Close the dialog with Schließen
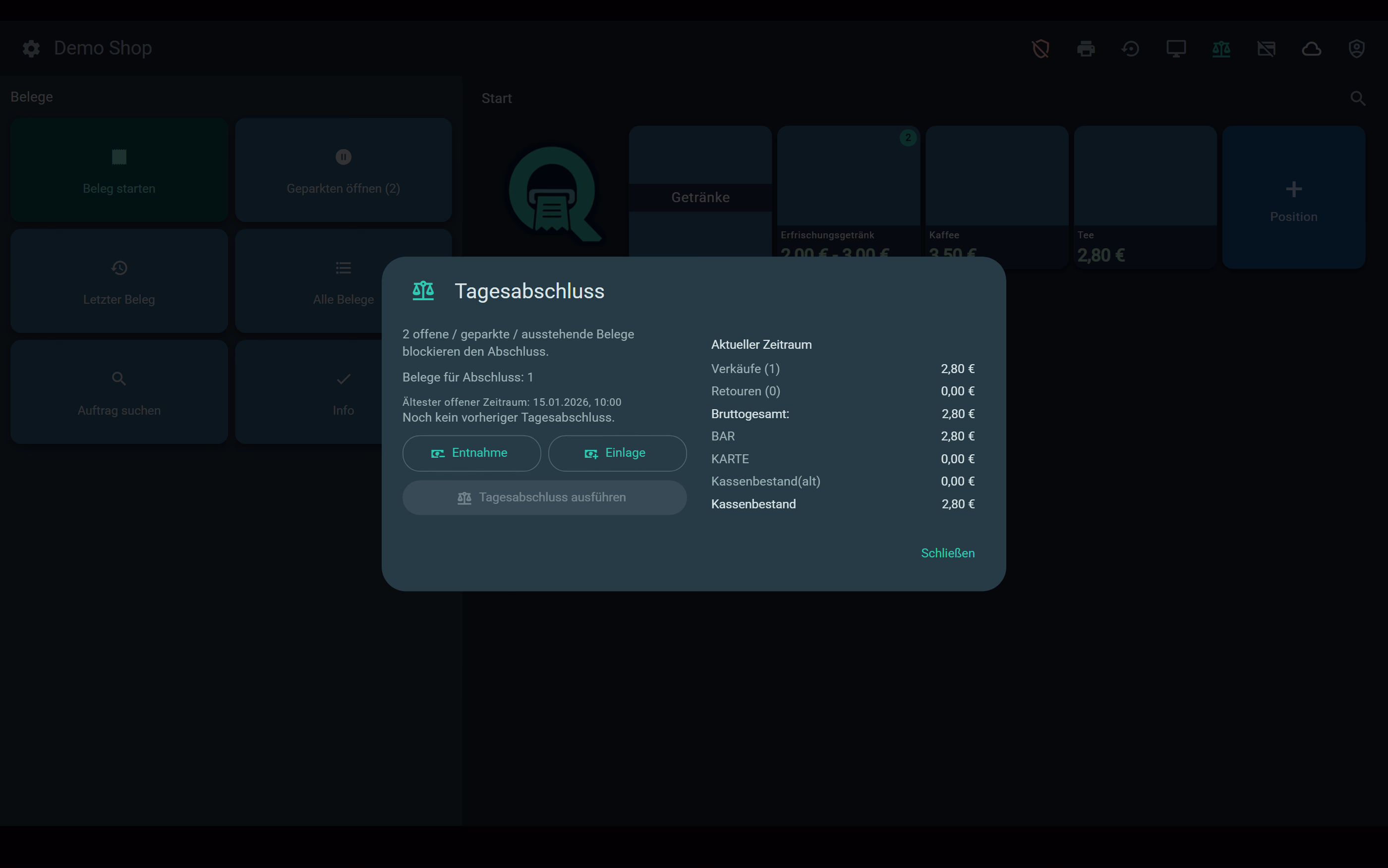The width and height of the screenshot is (1388, 868). click(x=947, y=553)
